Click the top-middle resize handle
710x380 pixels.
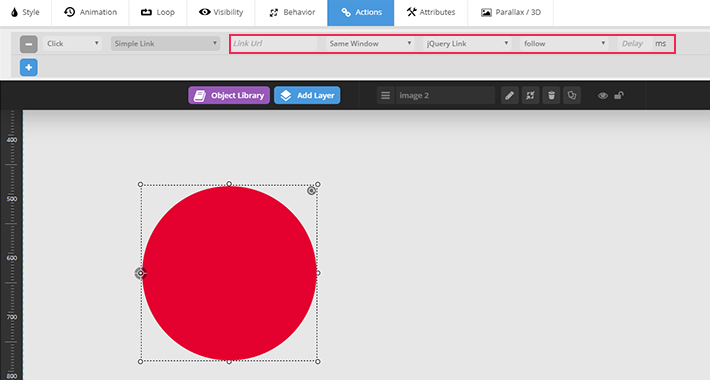[229, 184]
